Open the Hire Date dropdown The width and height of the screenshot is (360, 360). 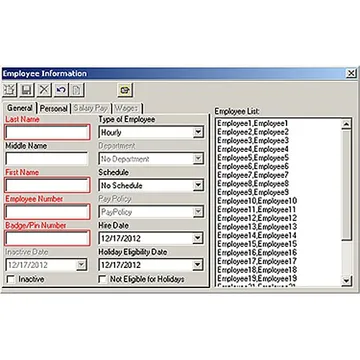(x=198, y=238)
